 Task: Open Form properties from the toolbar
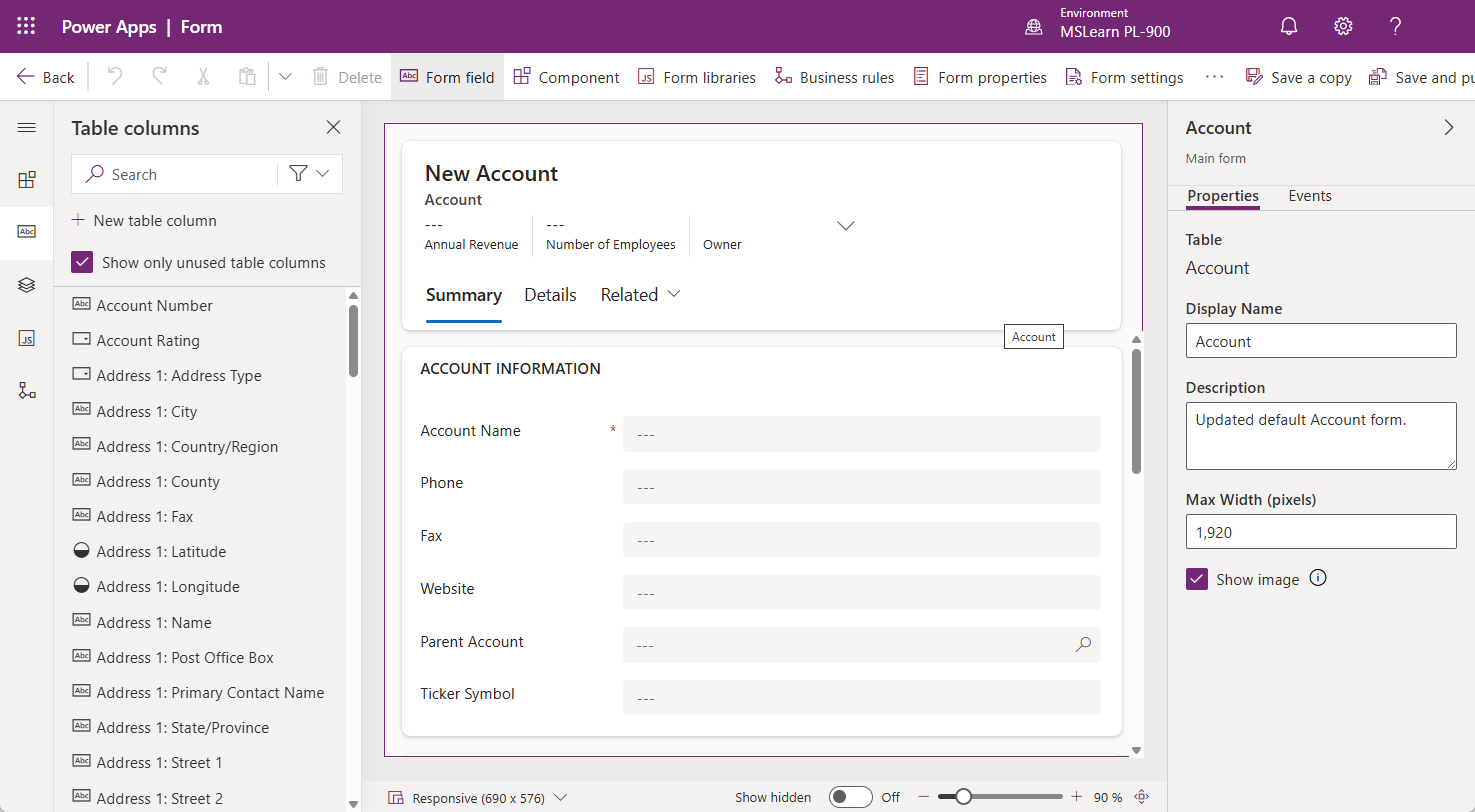(x=980, y=77)
